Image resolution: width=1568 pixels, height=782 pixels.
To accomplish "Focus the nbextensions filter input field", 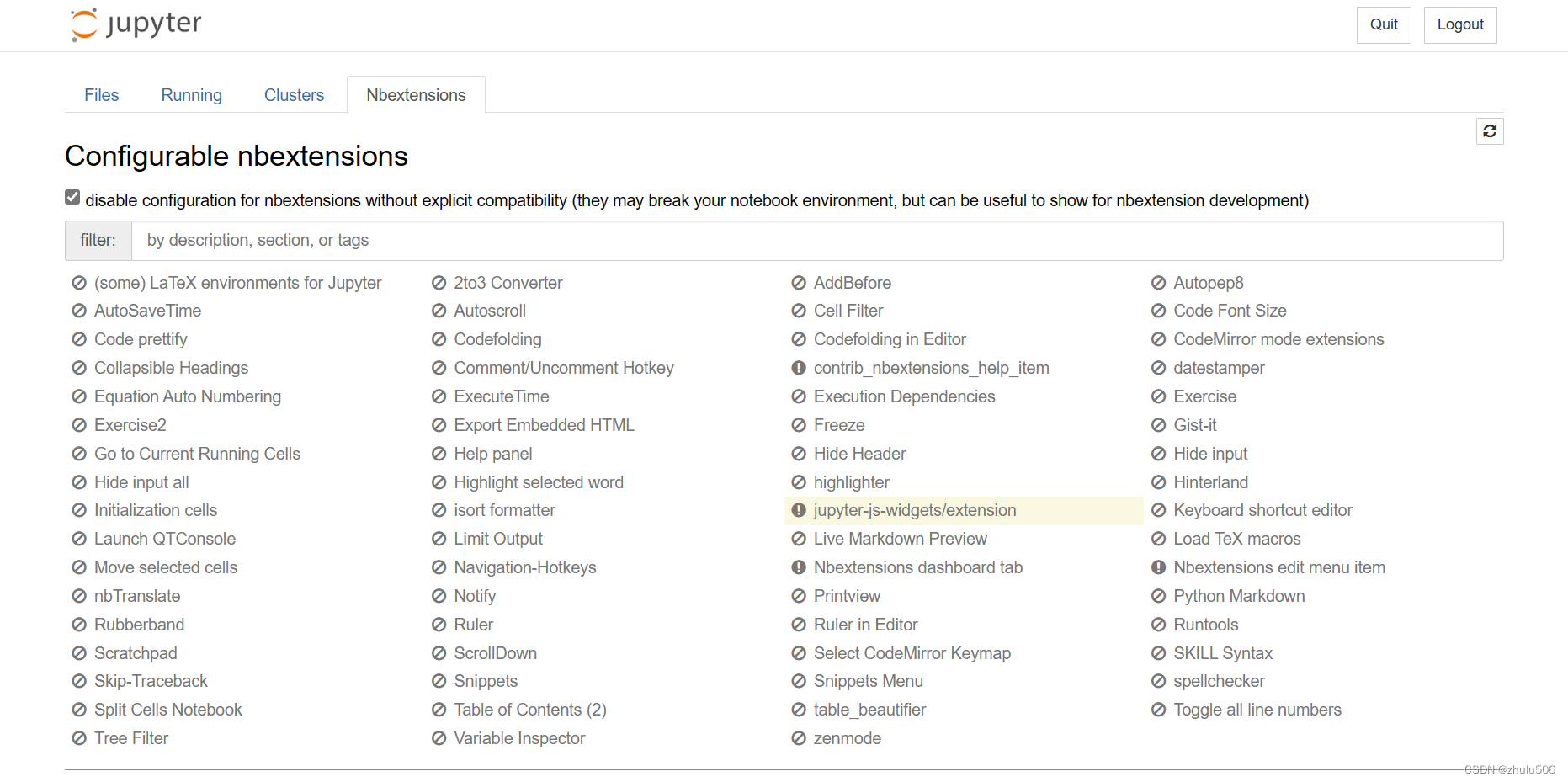I will pyautogui.click(x=816, y=241).
